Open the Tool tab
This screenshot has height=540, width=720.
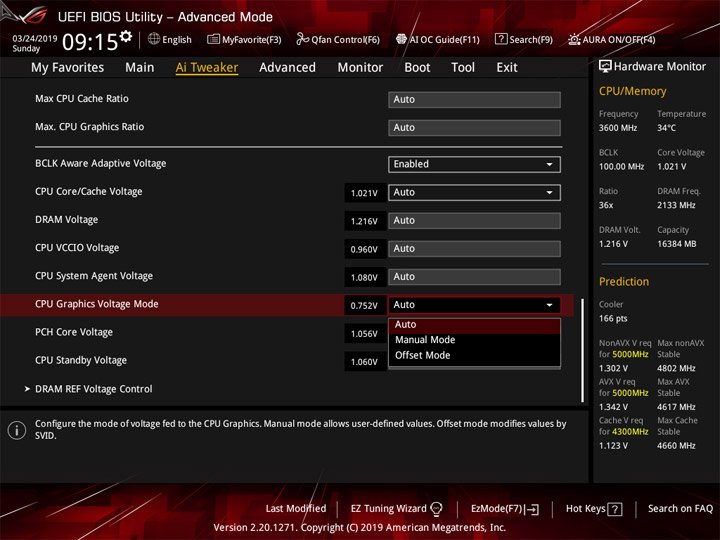(x=463, y=68)
